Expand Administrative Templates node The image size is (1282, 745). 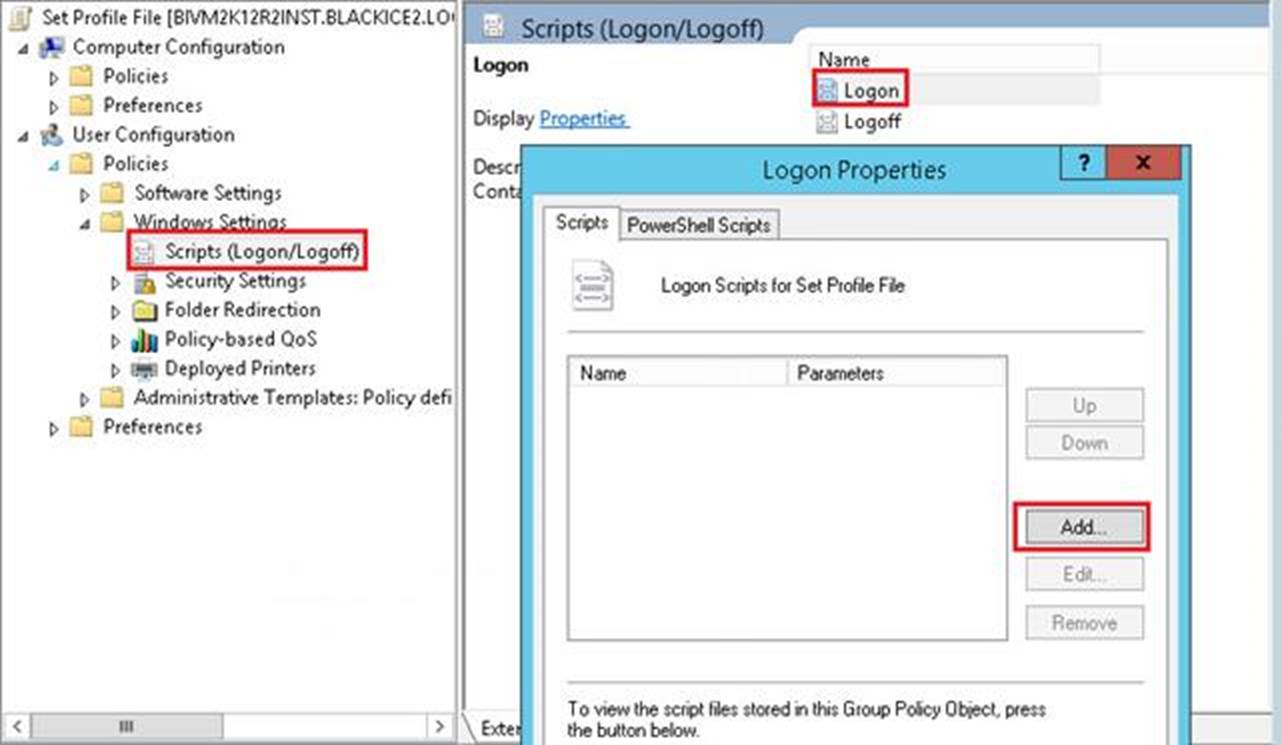[86, 399]
